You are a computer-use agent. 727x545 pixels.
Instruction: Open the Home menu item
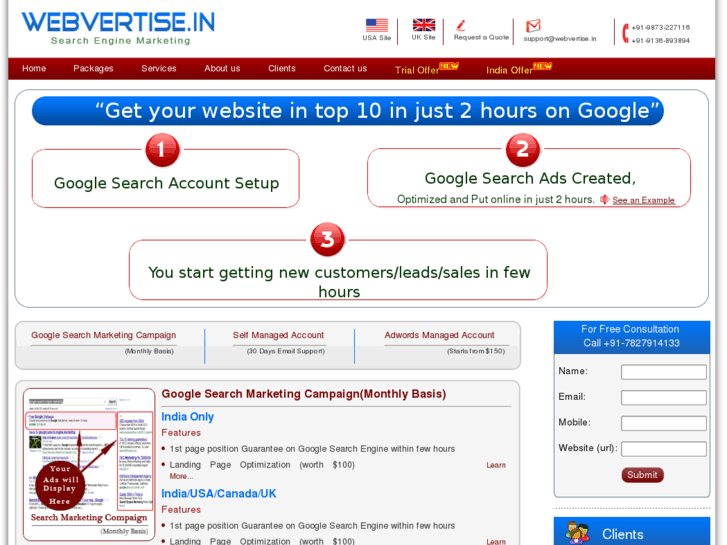[x=34, y=68]
